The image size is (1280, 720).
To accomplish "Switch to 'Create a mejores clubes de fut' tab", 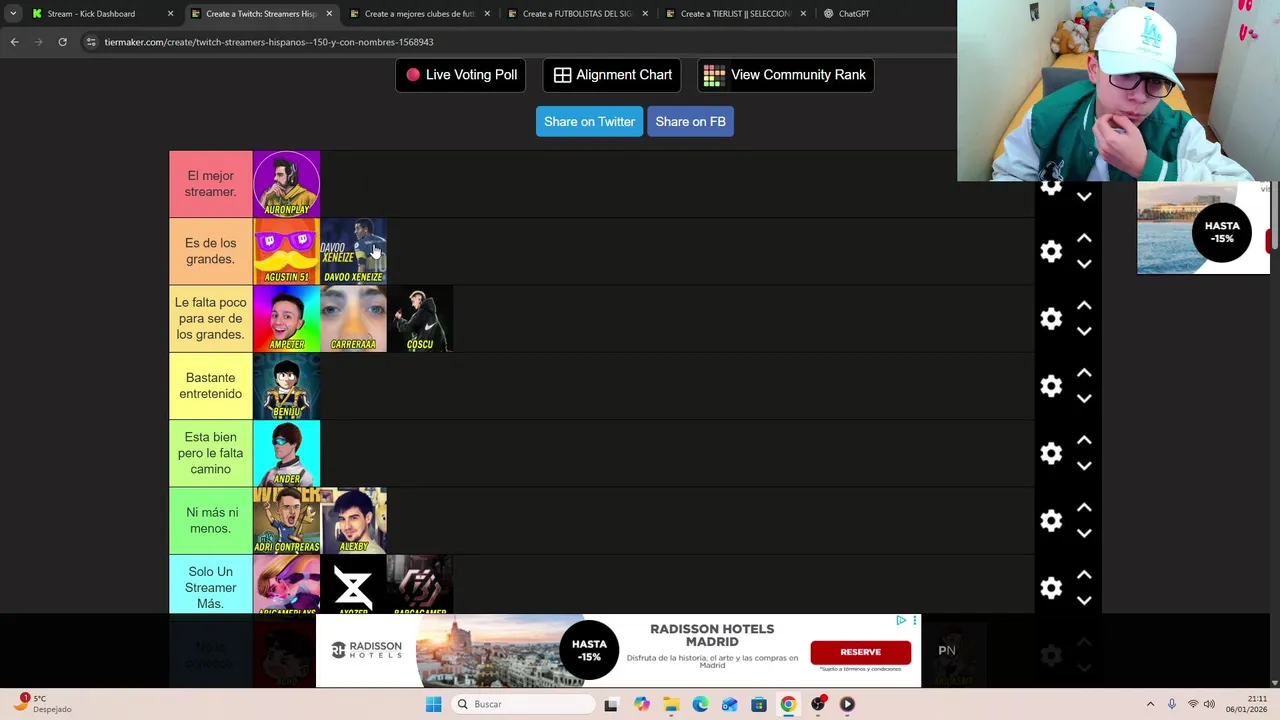I will coord(419,14).
